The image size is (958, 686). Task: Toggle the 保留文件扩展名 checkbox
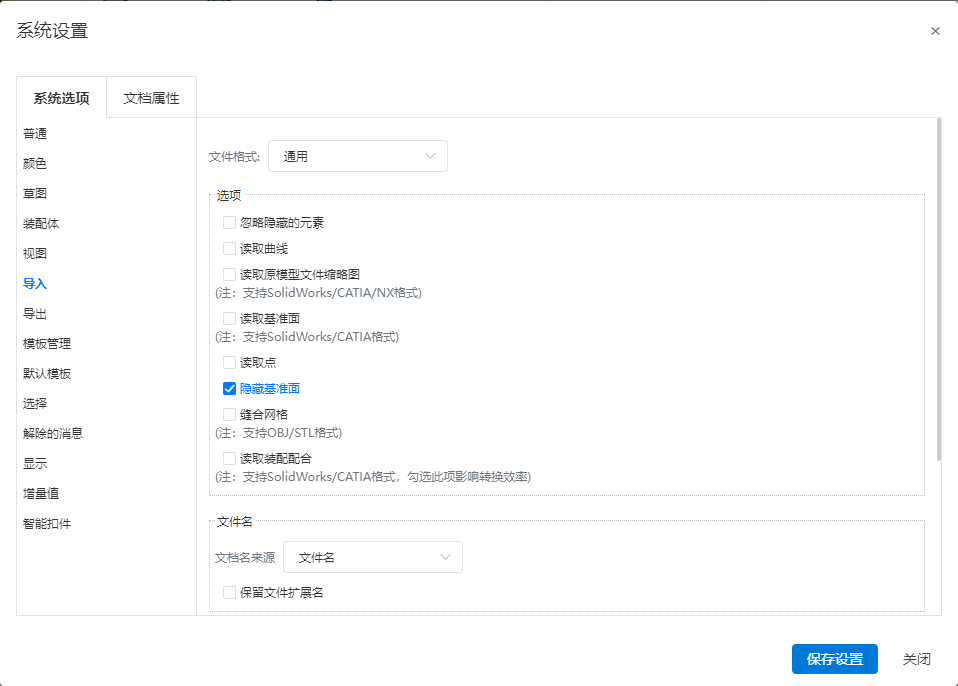tap(230, 593)
